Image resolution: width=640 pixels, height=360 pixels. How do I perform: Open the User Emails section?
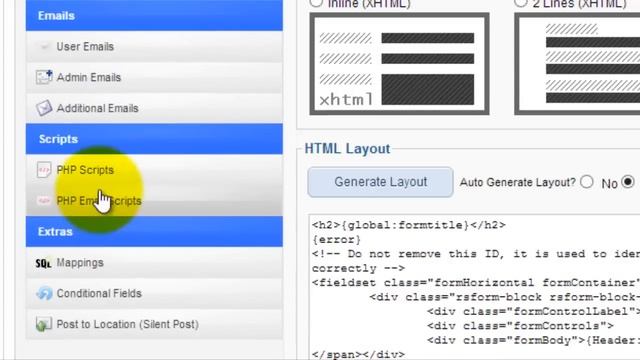[154, 47]
